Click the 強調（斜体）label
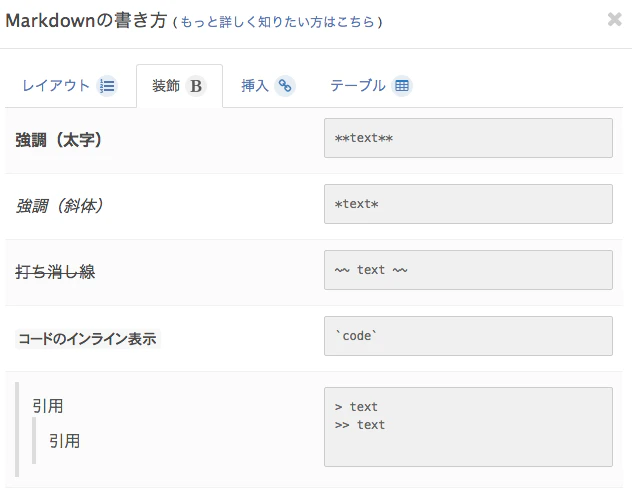The width and height of the screenshot is (632, 499). point(60,206)
